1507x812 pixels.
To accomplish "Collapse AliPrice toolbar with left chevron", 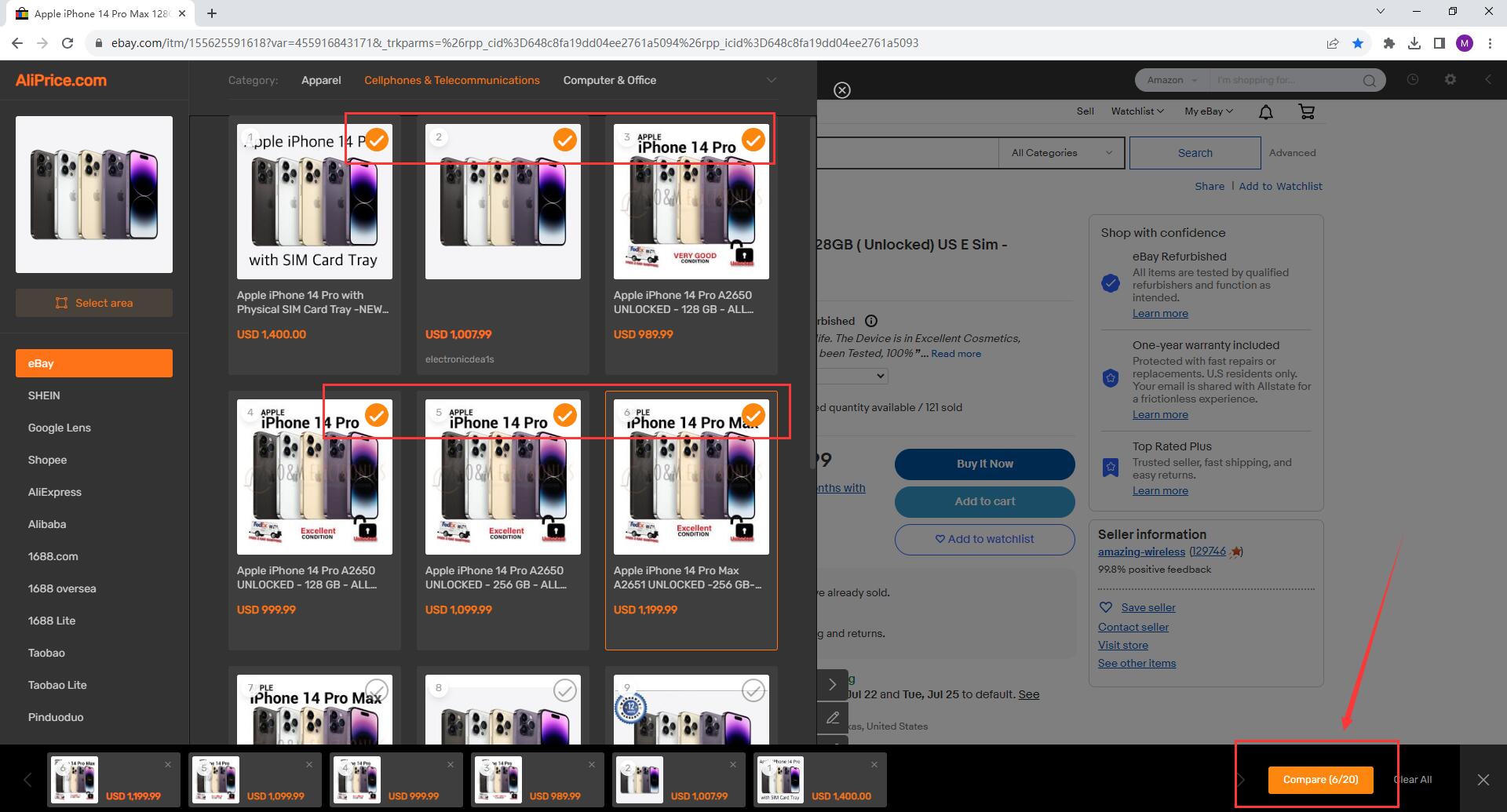I will [1488, 79].
